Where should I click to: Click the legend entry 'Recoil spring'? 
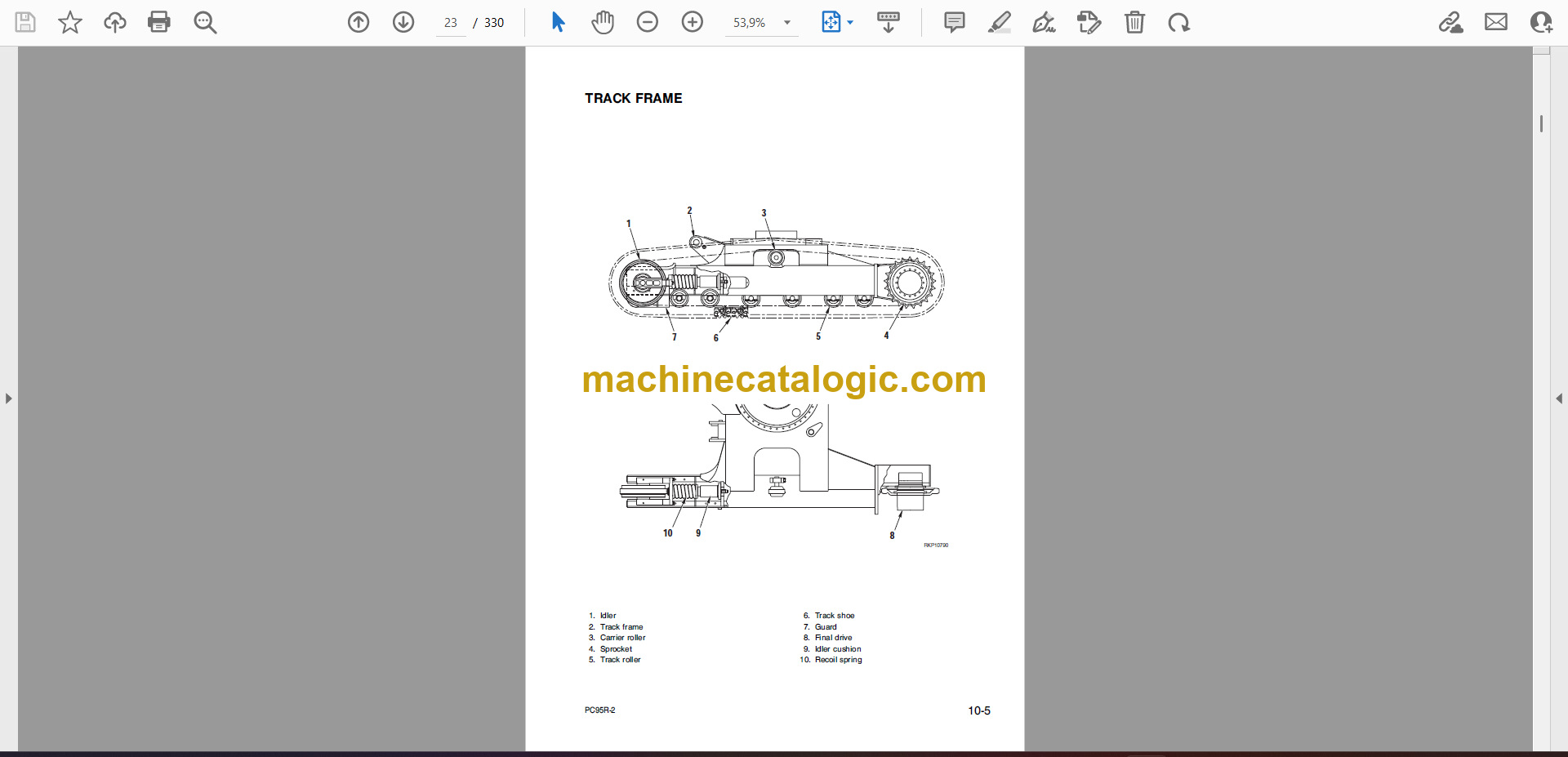pos(838,660)
